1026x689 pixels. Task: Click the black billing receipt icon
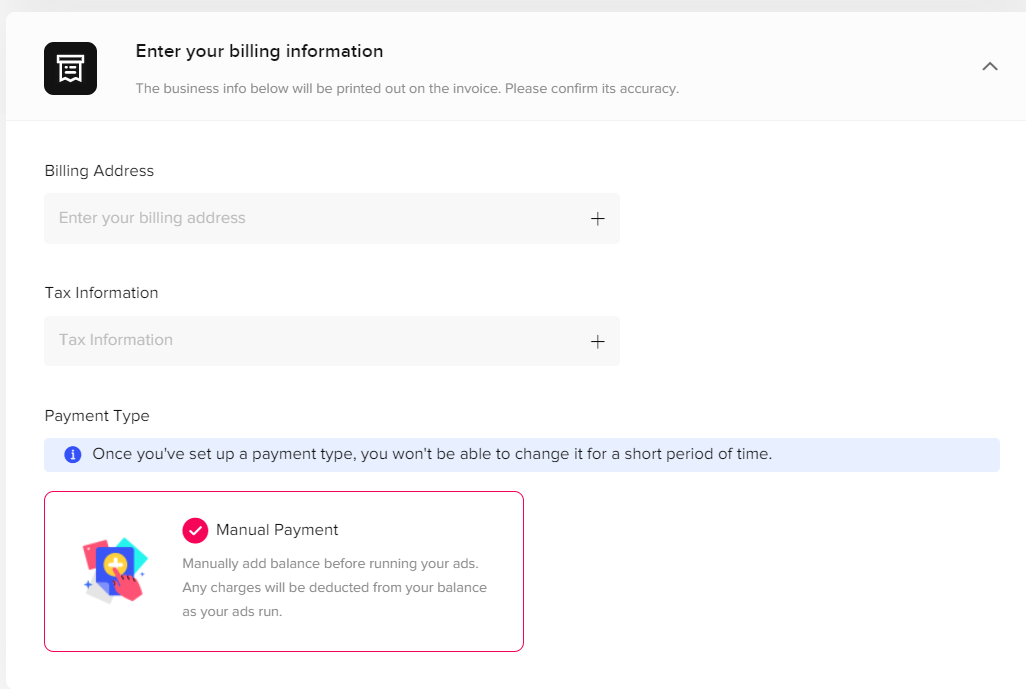pyautogui.click(x=70, y=69)
